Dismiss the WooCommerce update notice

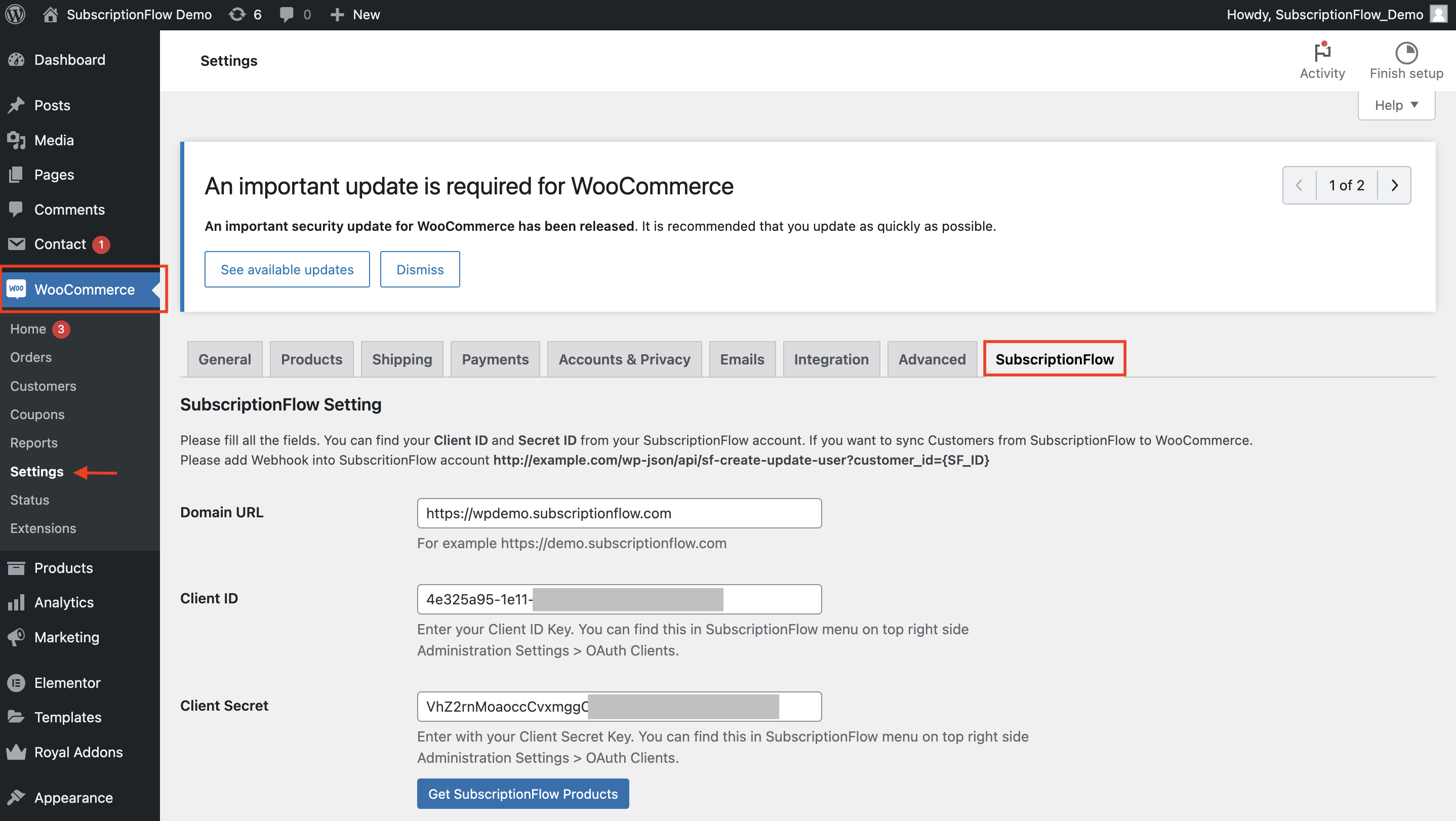pos(420,269)
